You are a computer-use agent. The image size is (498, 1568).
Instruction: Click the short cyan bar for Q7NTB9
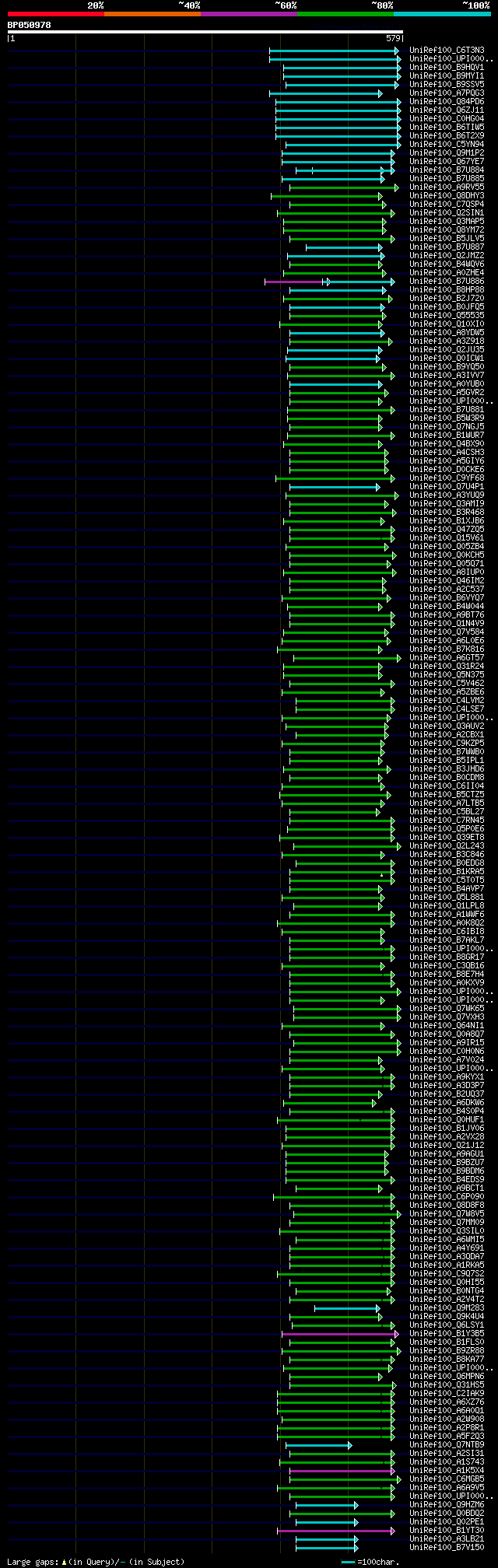coord(319,1445)
